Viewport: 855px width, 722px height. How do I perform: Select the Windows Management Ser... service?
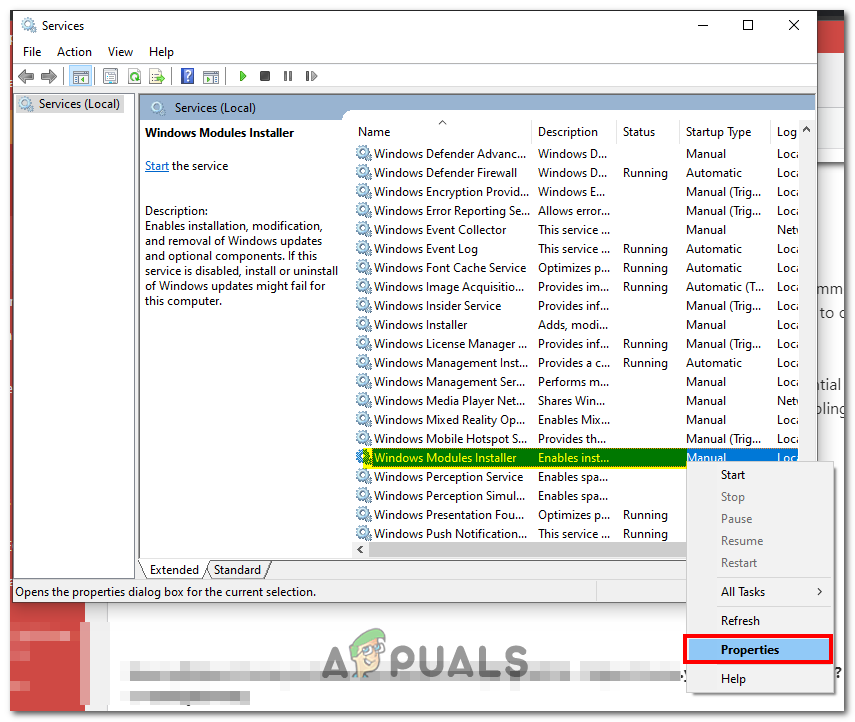(577, 382)
